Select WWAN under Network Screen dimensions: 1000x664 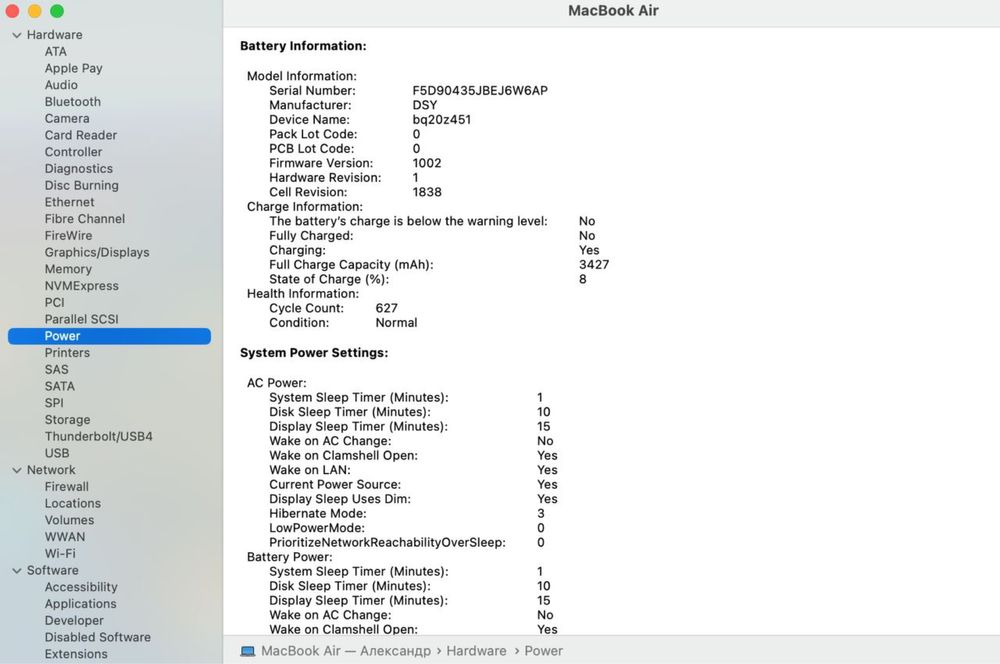[64, 537]
